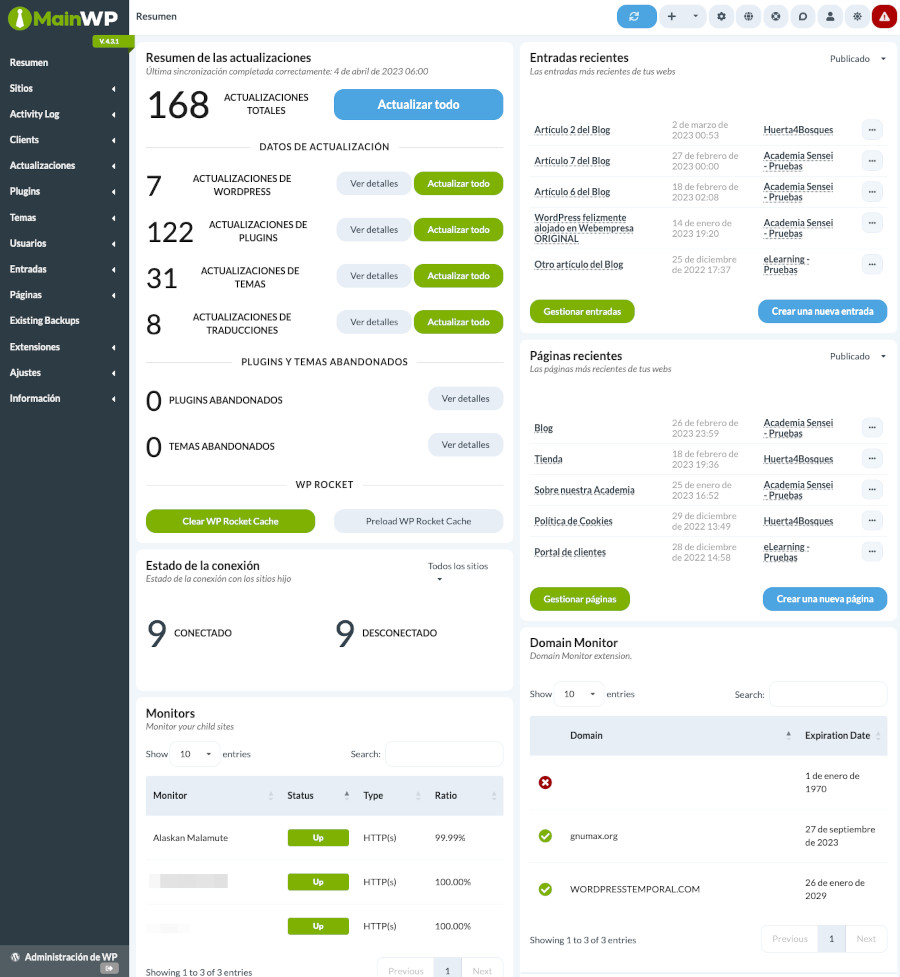The image size is (900, 977).
Task: Click Gestionar entradas button
Action: click(582, 312)
